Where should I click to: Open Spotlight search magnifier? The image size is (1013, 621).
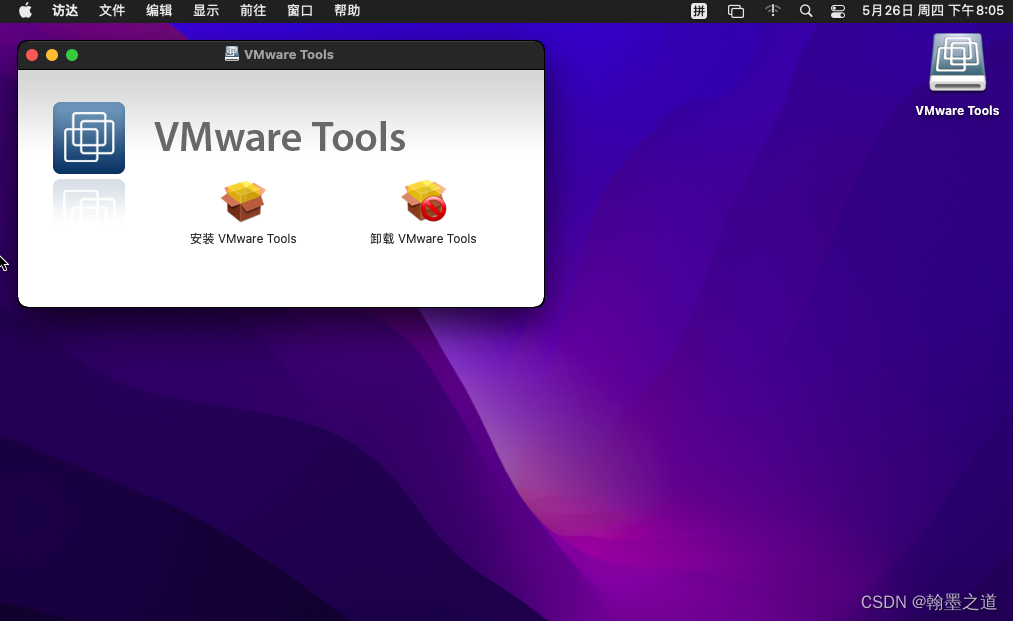(806, 11)
